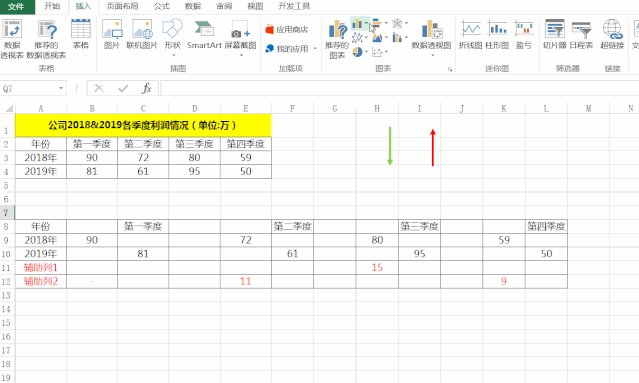Select the yellow title cell 公司2018&2019各季度利润情况
The height and width of the screenshot is (383, 639).
[x=143, y=125]
